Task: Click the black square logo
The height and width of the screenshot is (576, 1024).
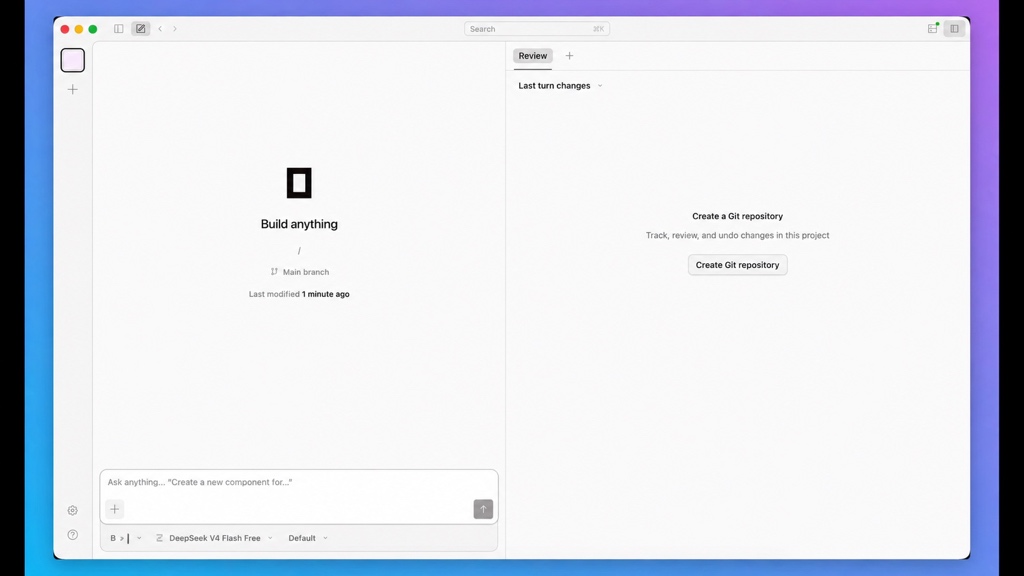Action: pyautogui.click(x=299, y=183)
